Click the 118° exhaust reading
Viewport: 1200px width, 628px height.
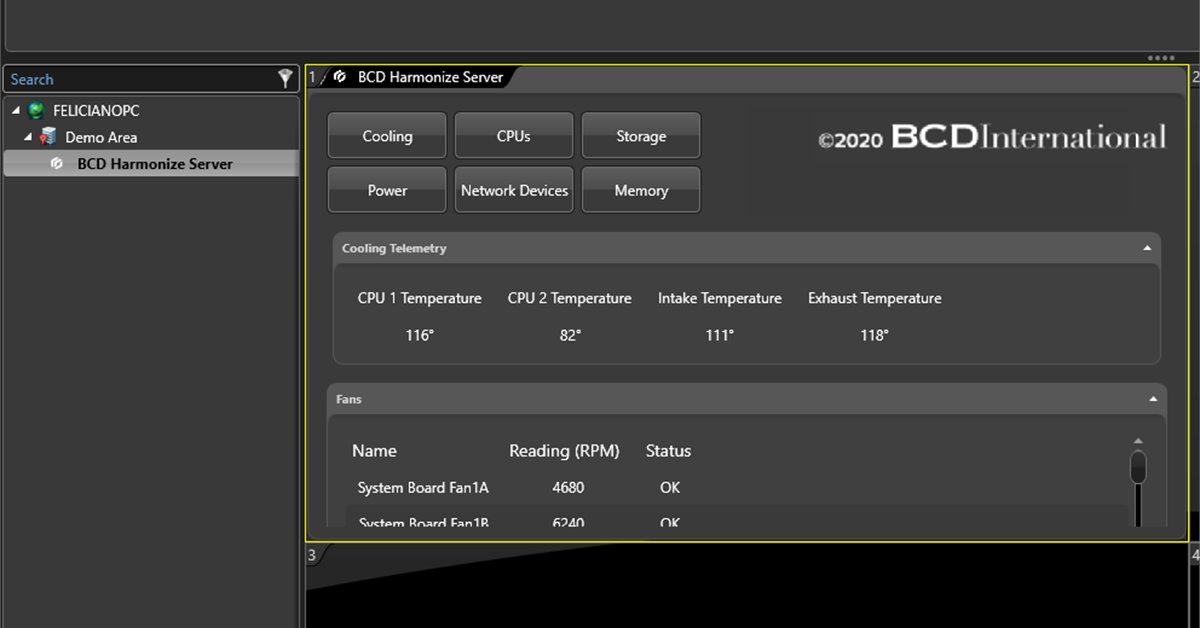[x=875, y=335]
